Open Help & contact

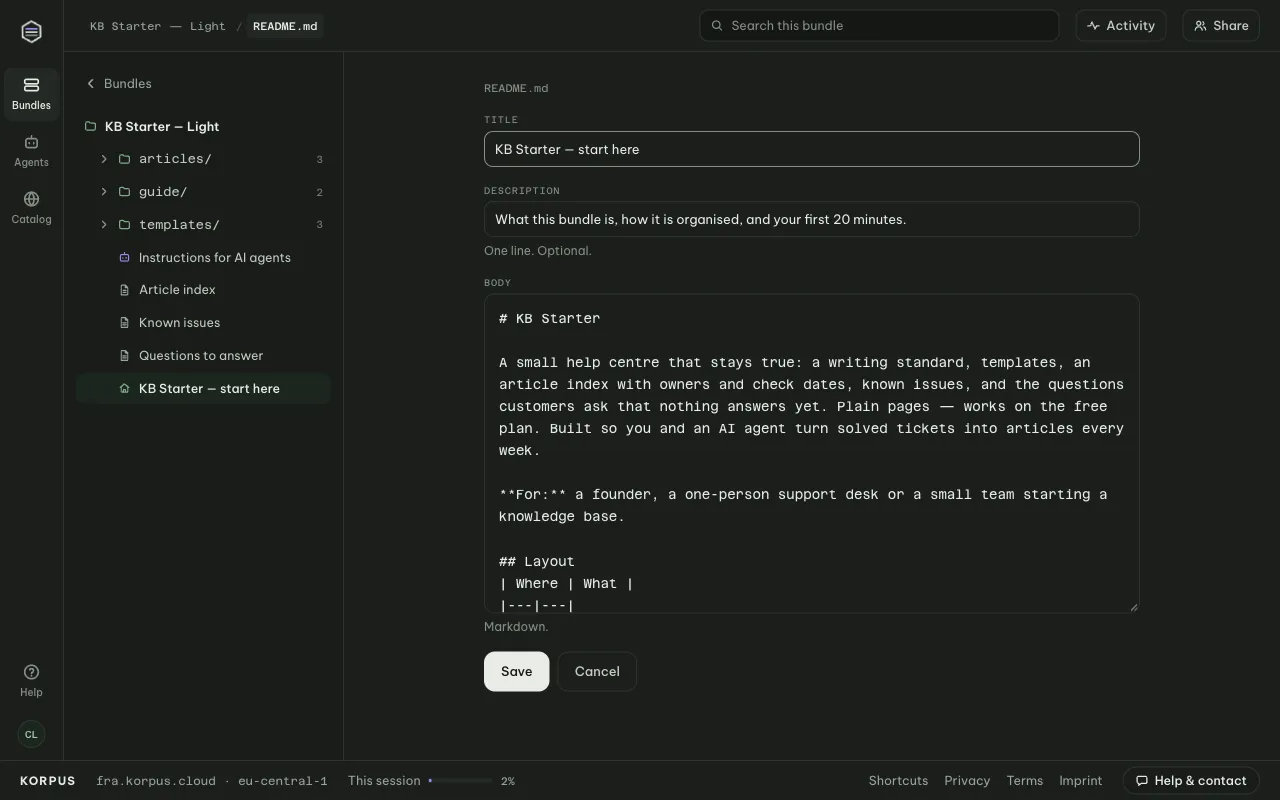pyautogui.click(x=1191, y=781)
